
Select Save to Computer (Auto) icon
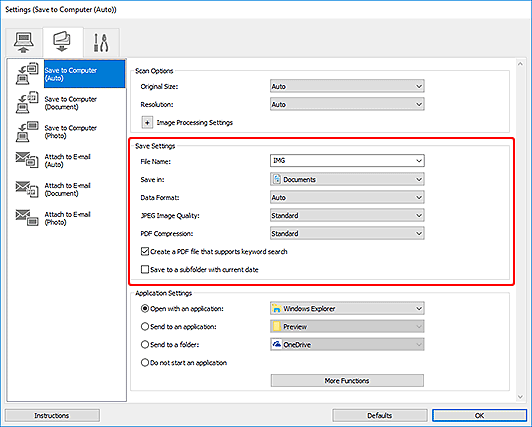(27, 74)
